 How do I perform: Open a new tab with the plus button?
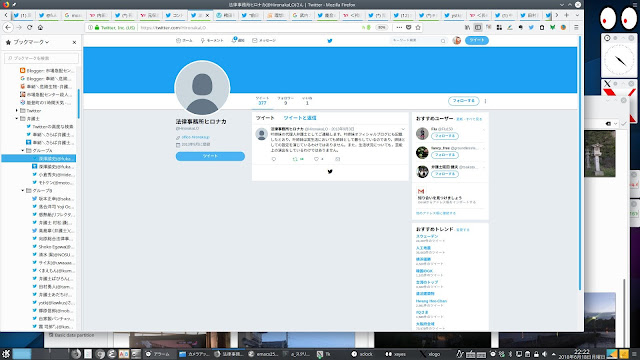(567, 15)
